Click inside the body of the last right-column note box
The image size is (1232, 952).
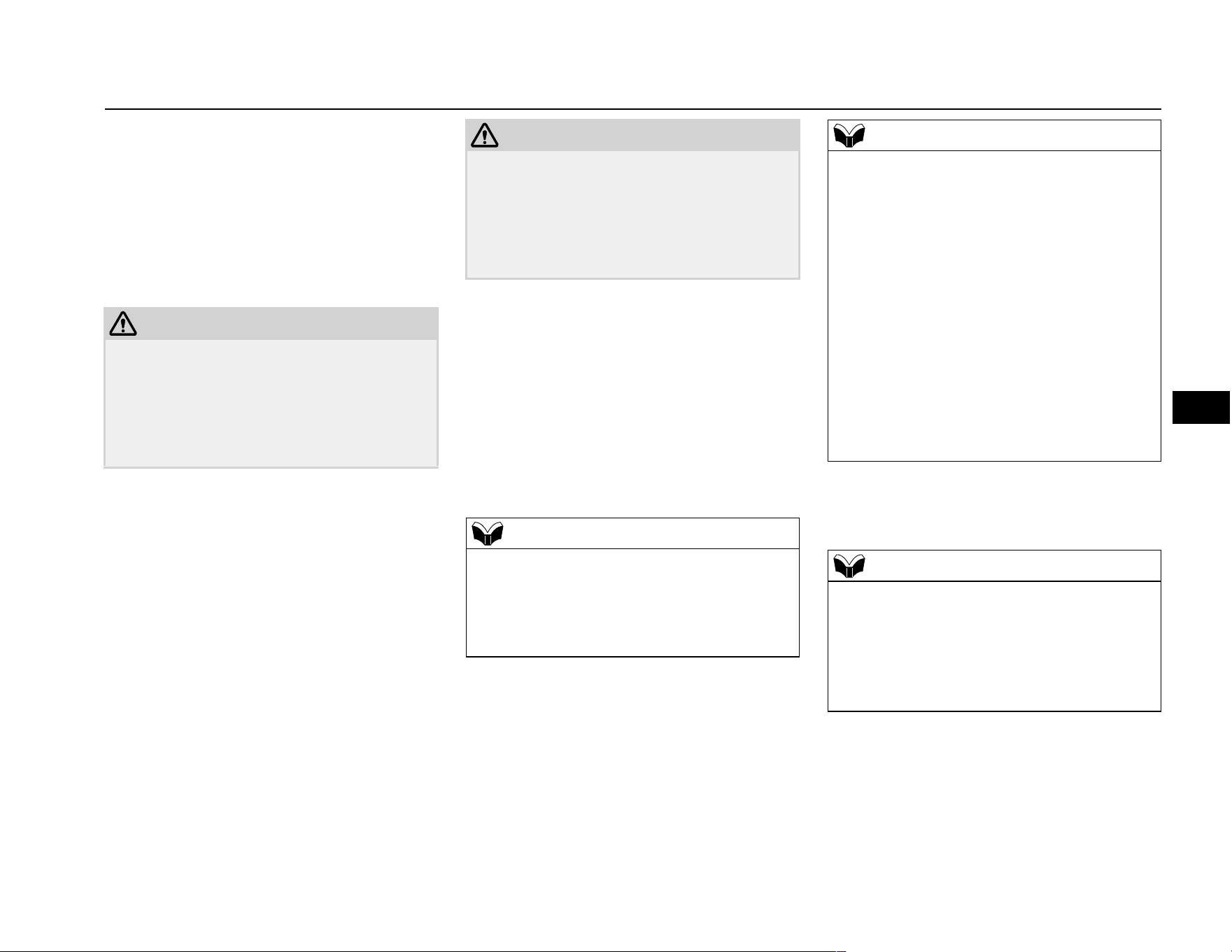[x=994, y=646]
